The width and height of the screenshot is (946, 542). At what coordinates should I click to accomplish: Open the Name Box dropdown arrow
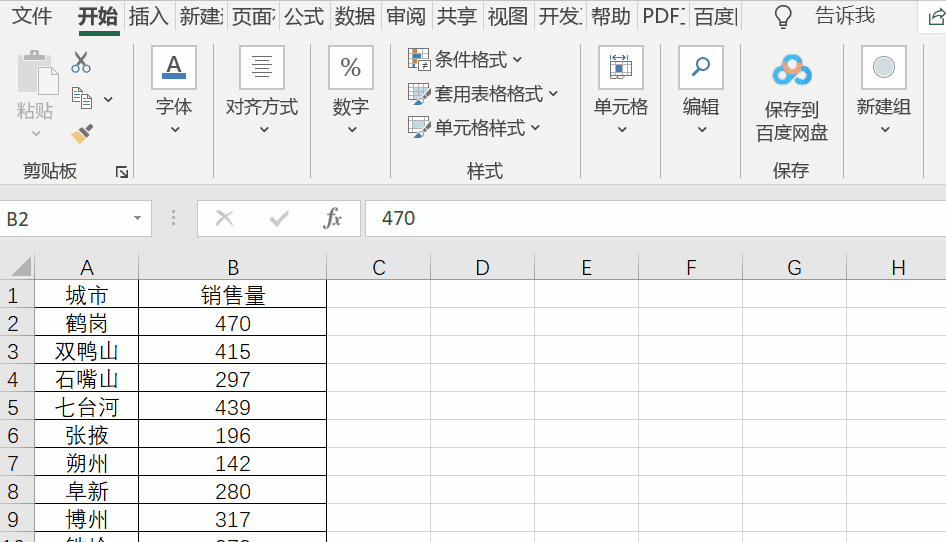point(138,218)
